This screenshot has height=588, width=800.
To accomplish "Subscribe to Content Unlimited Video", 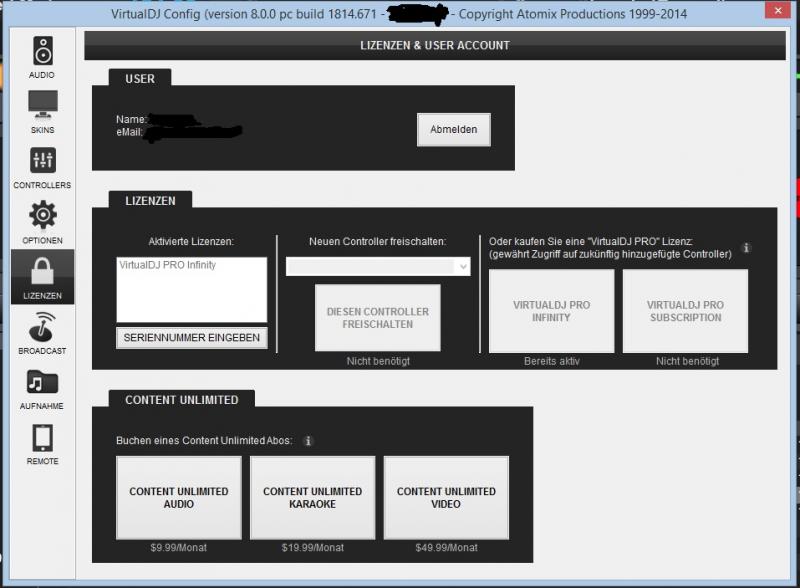I will coord(446,498).
